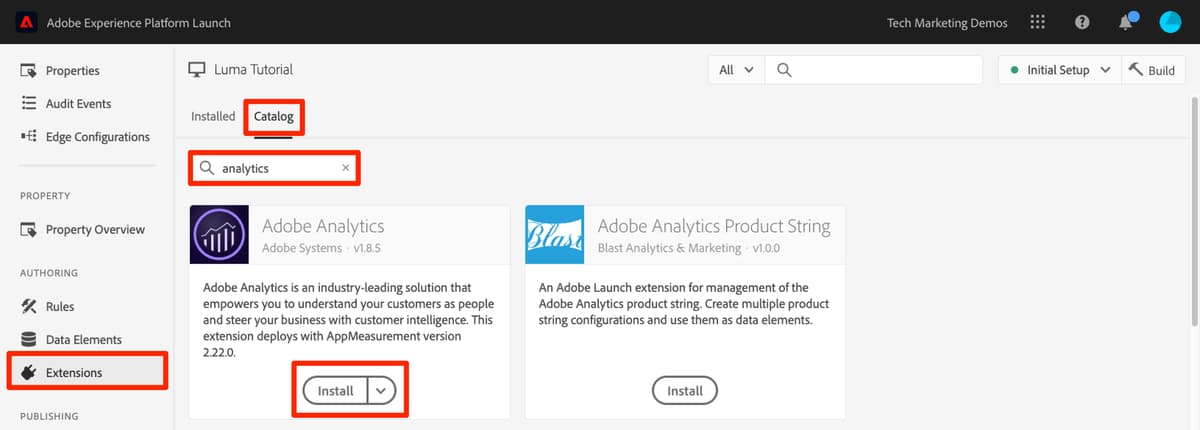This screenshot has width=1200, height=430.
Task: Open the All filter dropdown
Action: click(x=736, y=70)
